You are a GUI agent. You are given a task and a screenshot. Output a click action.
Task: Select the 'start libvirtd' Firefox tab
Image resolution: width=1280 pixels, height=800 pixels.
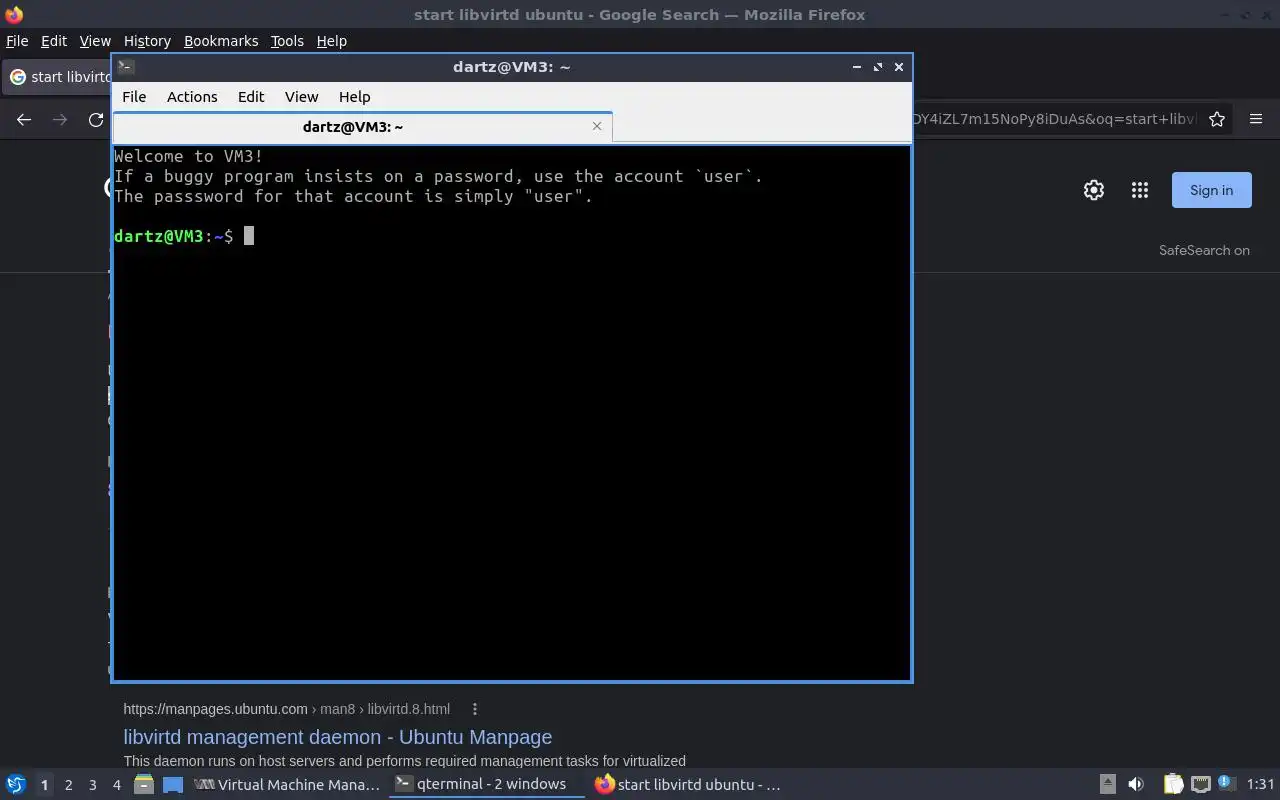pyautogui.click(x=58, y=77)
